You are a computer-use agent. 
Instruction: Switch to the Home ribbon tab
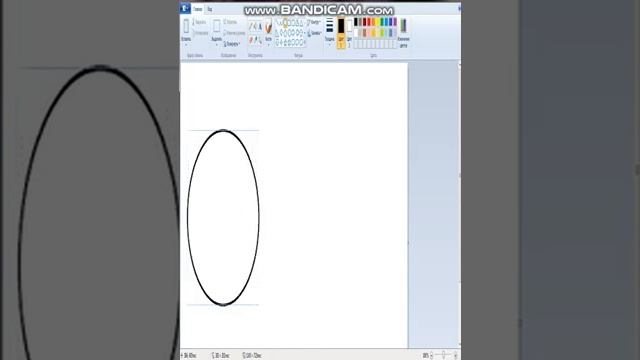tap(198, 9)
